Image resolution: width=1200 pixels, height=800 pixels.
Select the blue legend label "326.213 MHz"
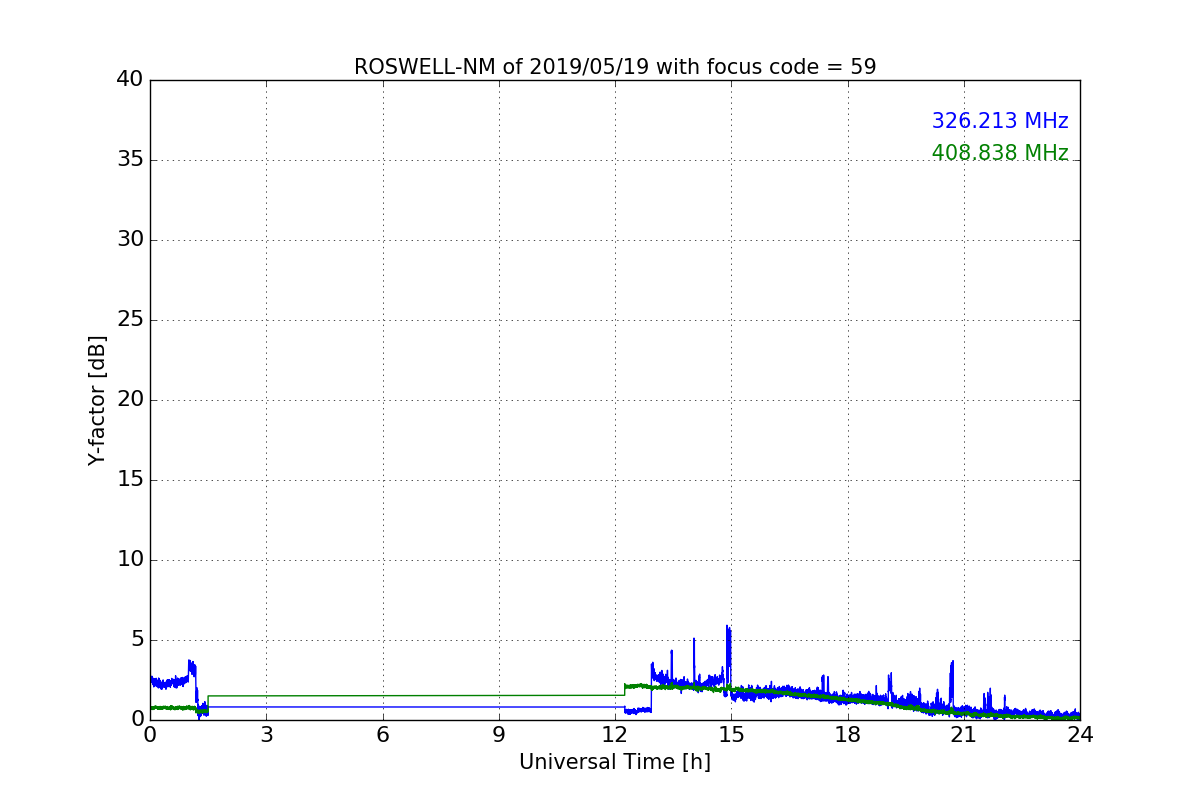(1000, 121)
